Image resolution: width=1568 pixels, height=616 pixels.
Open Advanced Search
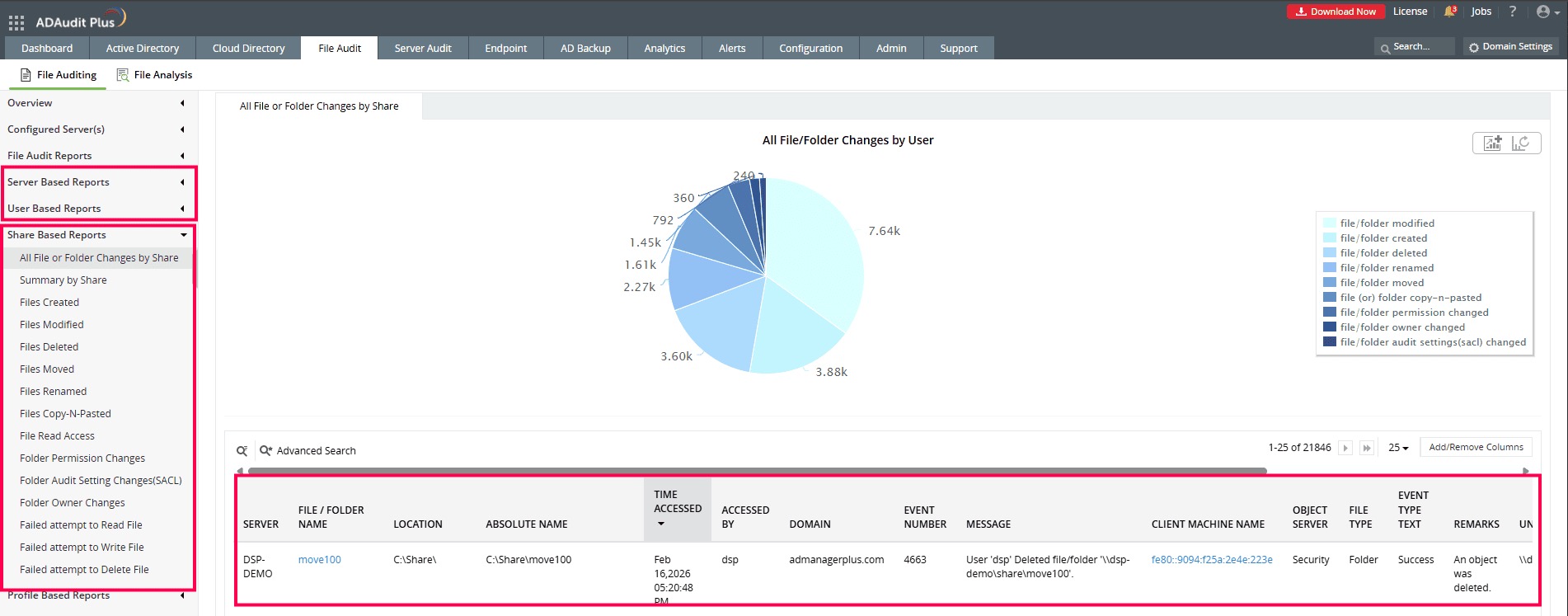pyautogui.click(x=307, y=451)
